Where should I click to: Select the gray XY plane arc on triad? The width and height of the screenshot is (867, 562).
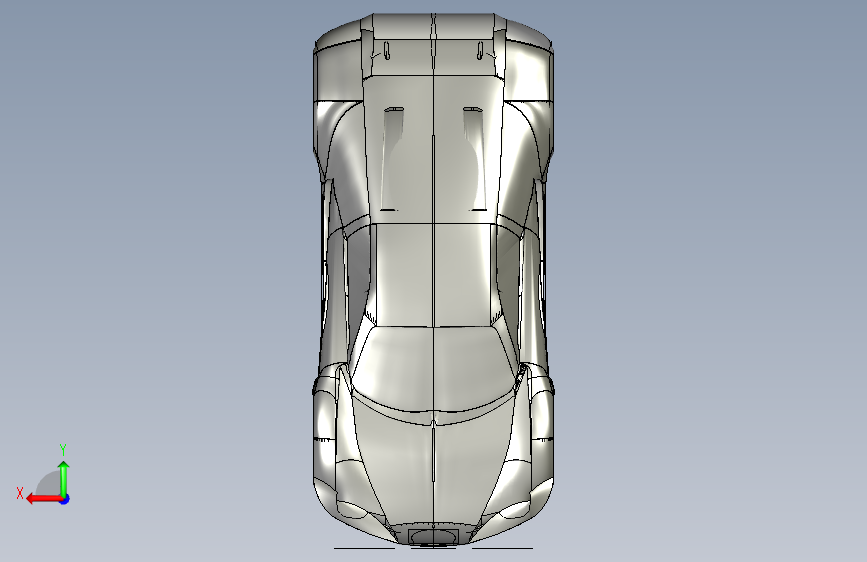[x=49, y=483]
